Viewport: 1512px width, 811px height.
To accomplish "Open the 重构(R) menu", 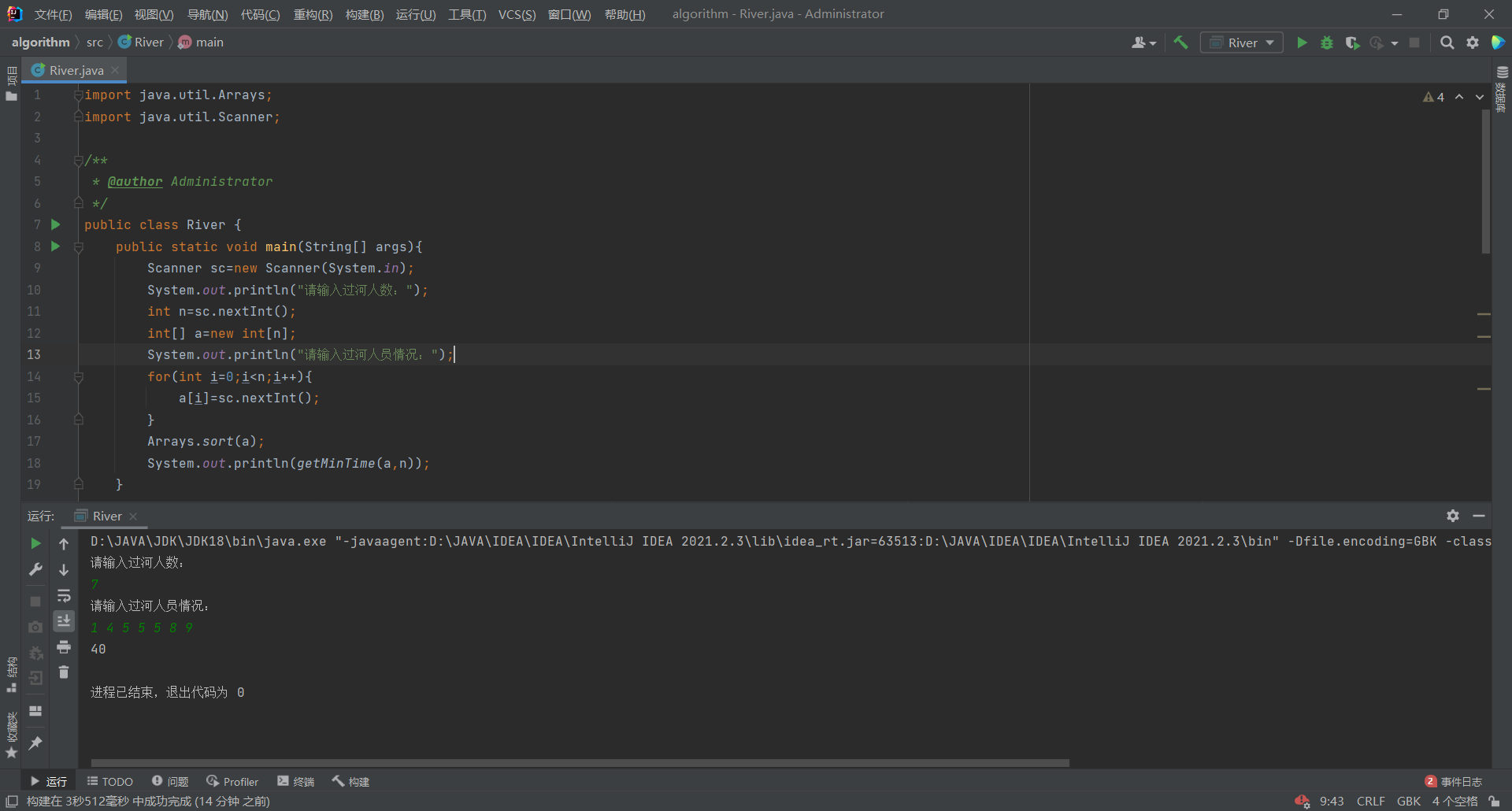I will pos(313,14).
